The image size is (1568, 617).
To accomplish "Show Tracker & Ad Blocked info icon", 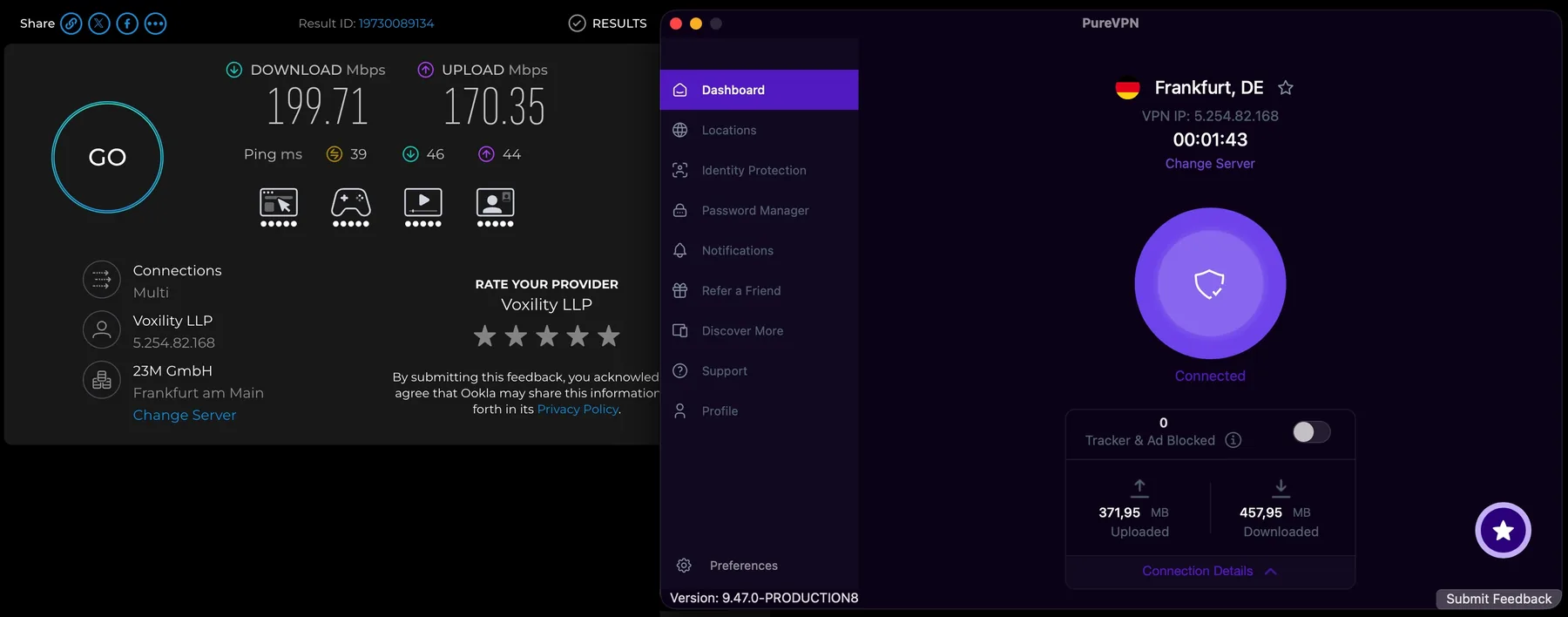I will tap(1233, 440).
